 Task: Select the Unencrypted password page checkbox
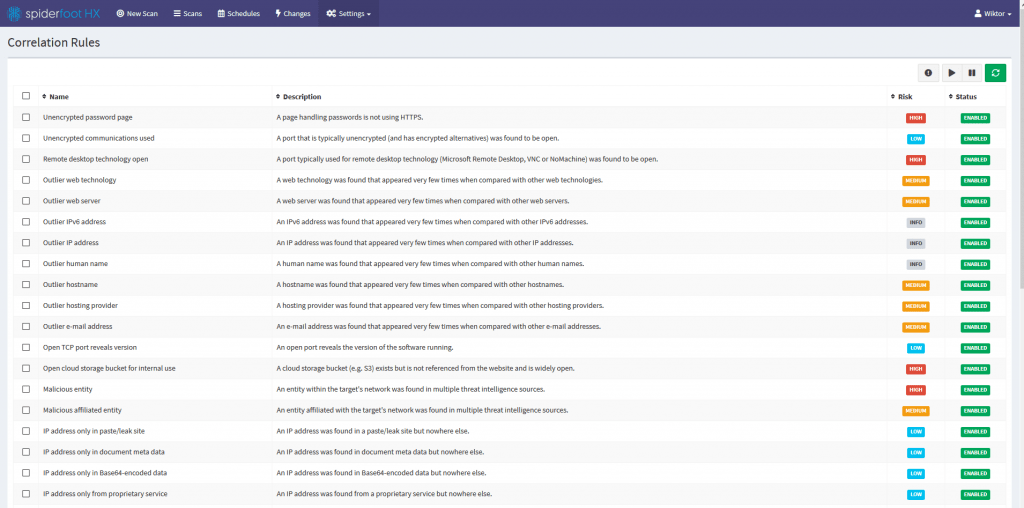pyautogui.click(x=26, y=117)
